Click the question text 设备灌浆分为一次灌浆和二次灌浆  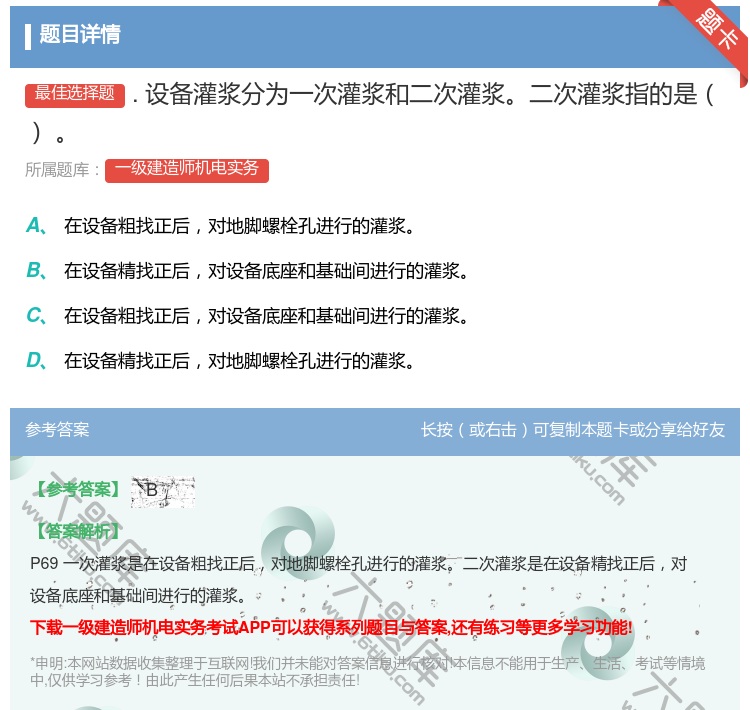(x=373, y=113)
